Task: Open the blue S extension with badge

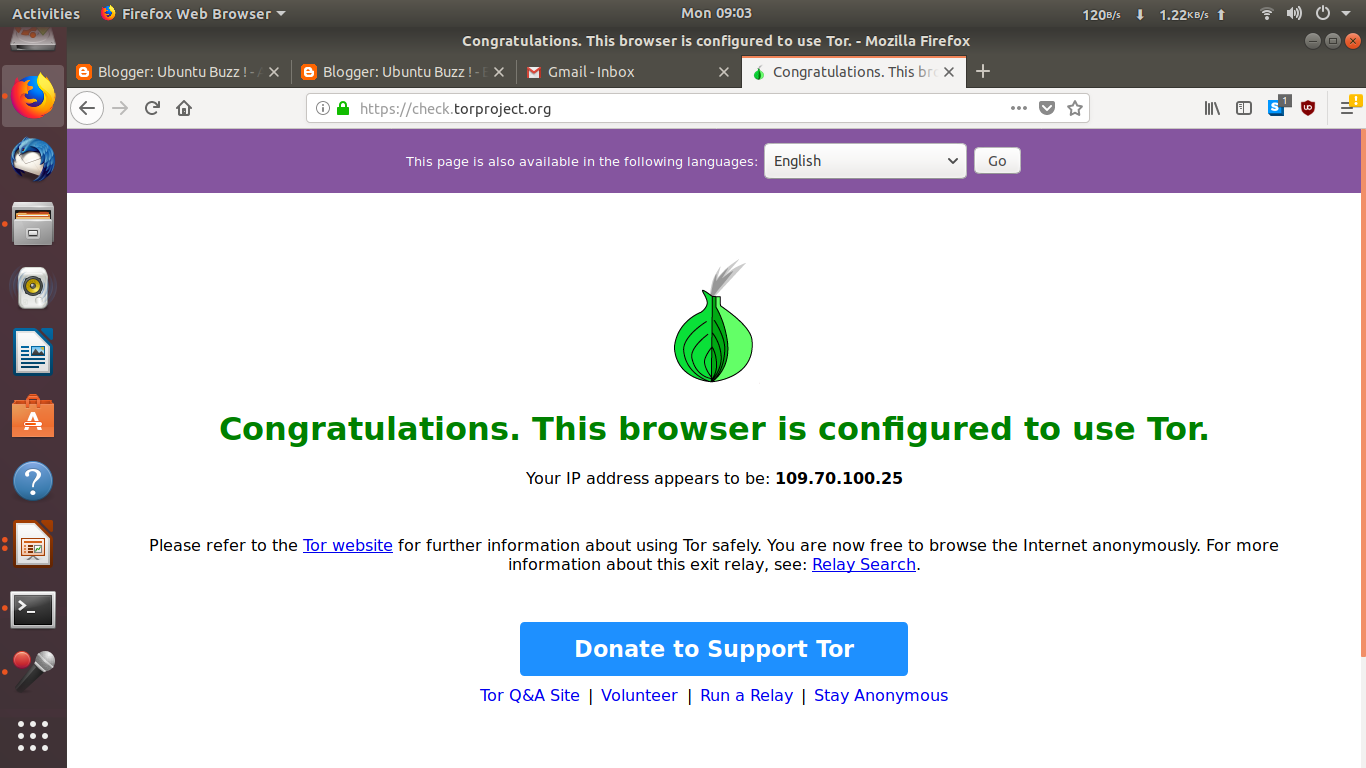Action: coord(1279,106)
